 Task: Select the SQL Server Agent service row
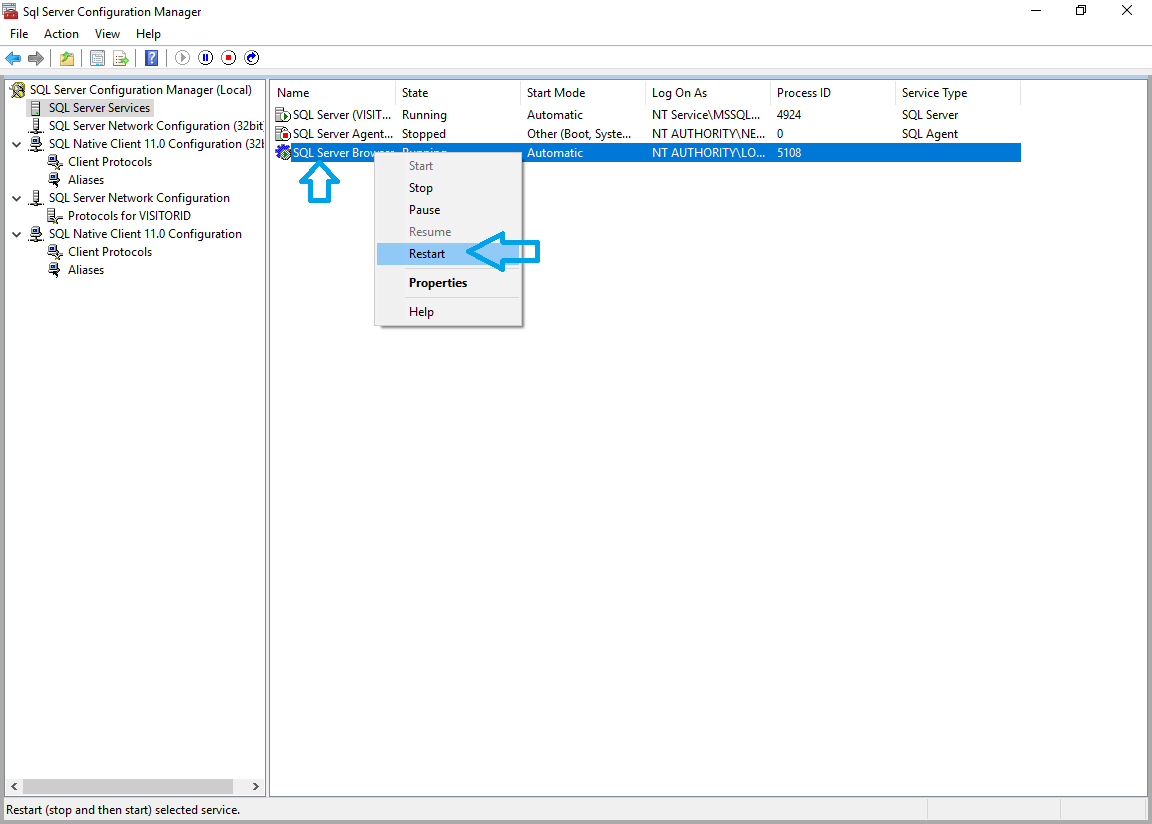click(x=341, y=134)
